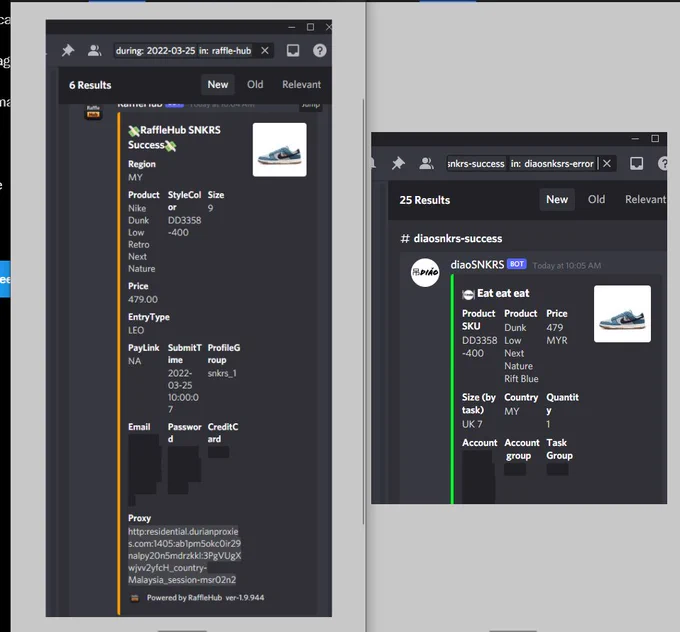The width and height of the screenshot is (680, 632).
Task: Open the # diaosnkrs-success channel header
Action: pyautogui.click(x=451, y=239)
